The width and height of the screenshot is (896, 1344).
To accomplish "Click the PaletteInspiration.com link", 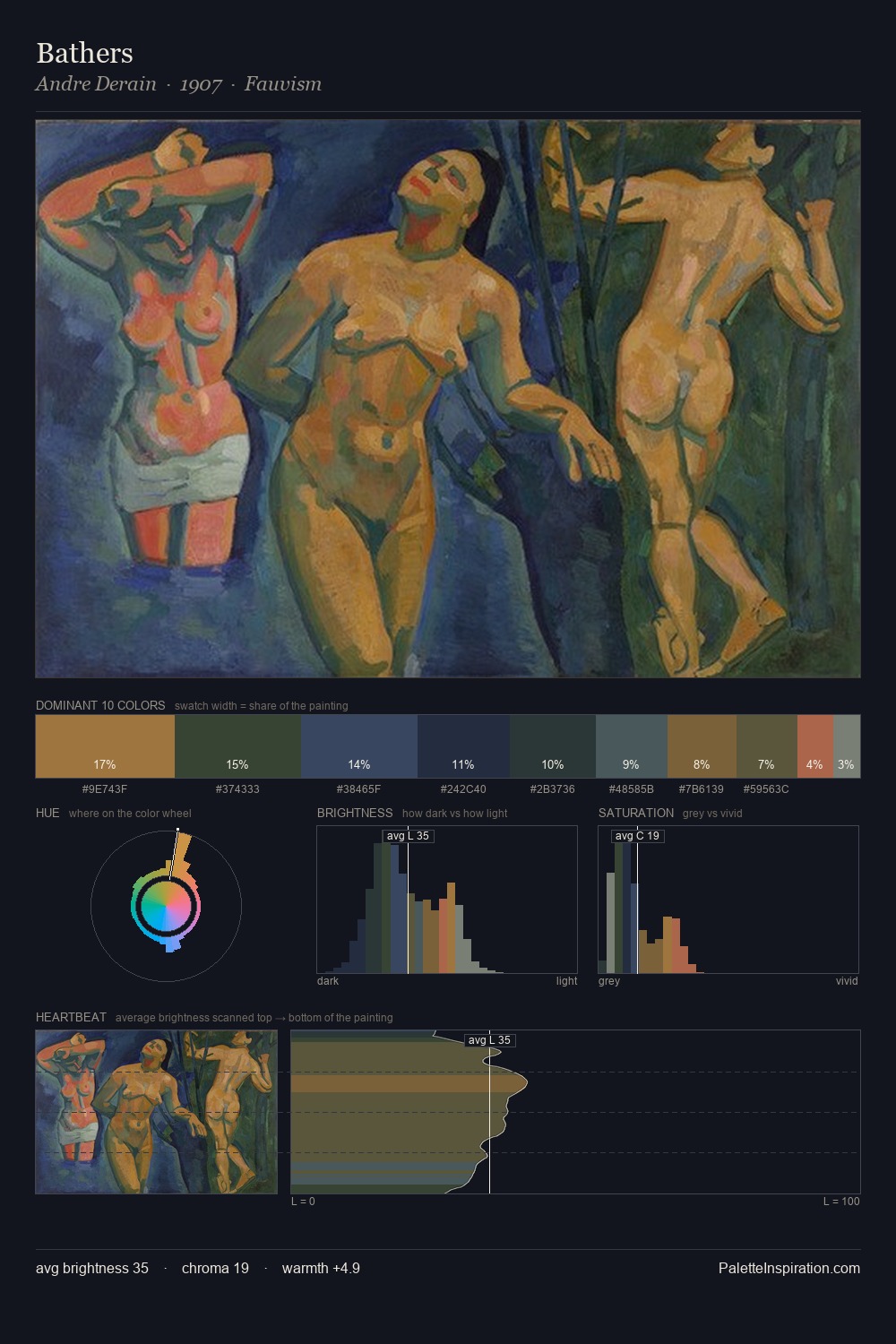I will 789,1268.
